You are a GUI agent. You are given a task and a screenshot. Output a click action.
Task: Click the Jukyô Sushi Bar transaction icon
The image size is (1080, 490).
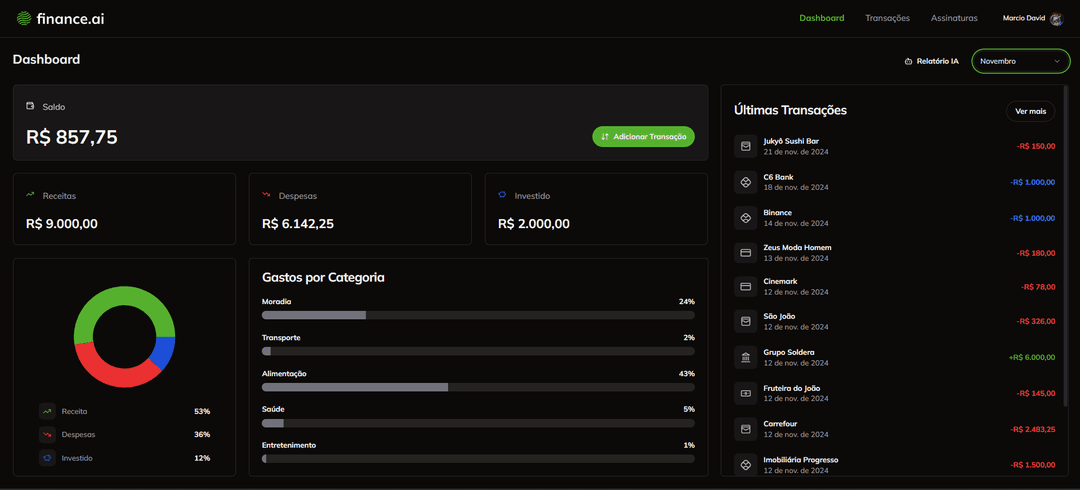pyautogui.click(x=745, y=147)
